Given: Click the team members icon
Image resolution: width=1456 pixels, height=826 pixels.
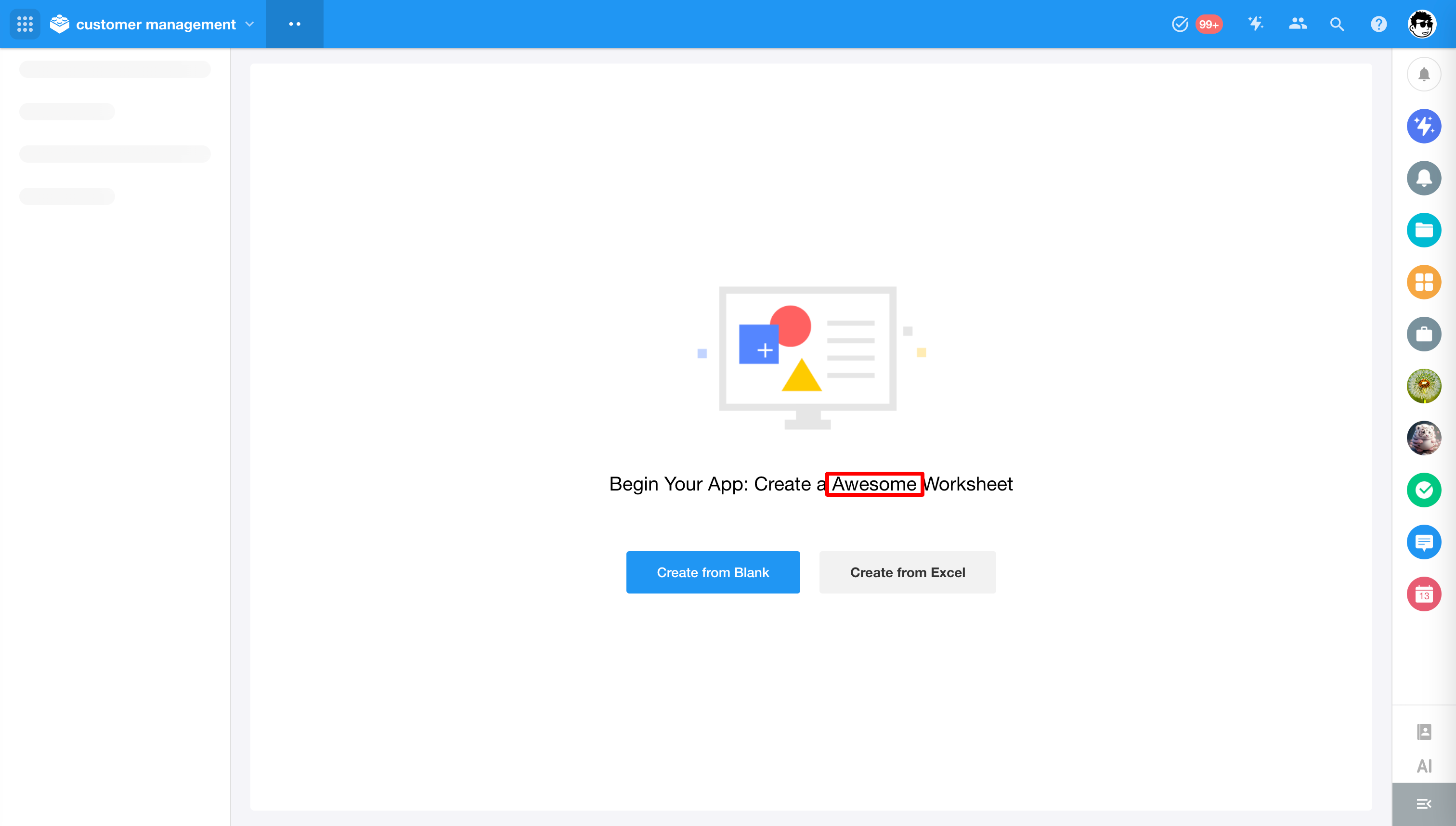Looking at the screenshot, I should (1297, 24).
